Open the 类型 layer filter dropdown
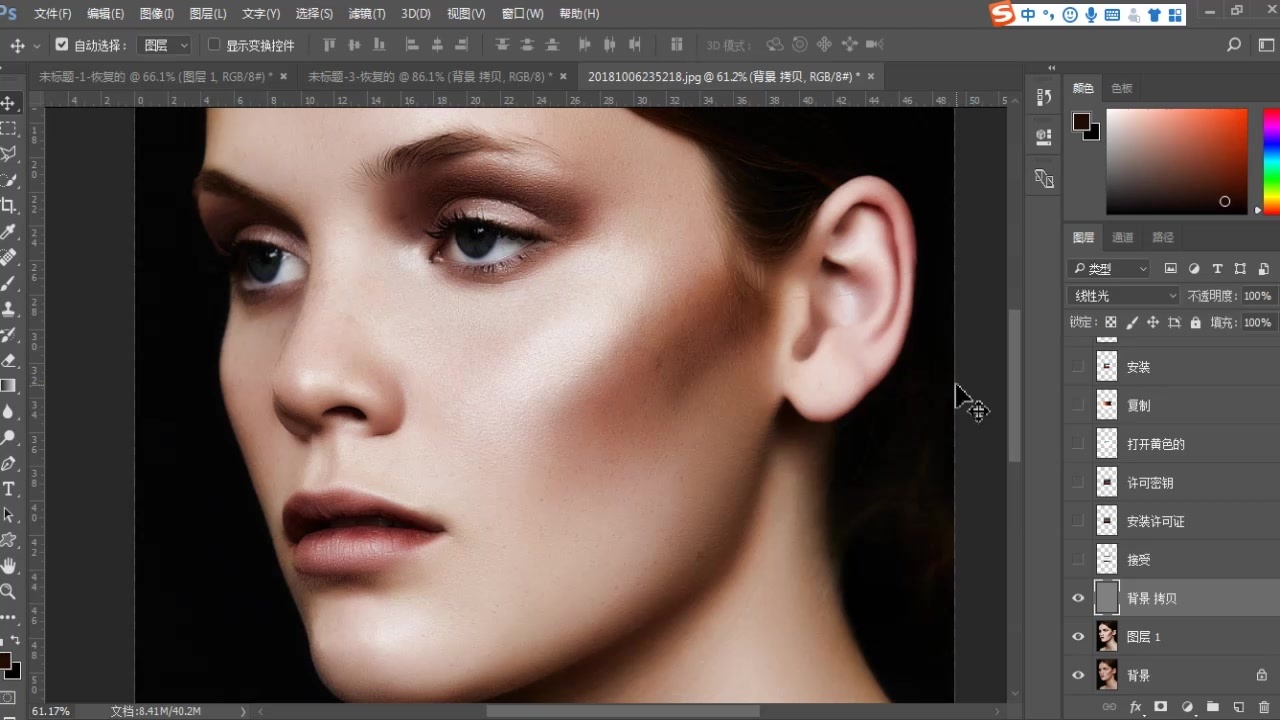The image size is (1280, 720). click(1109, 269)
